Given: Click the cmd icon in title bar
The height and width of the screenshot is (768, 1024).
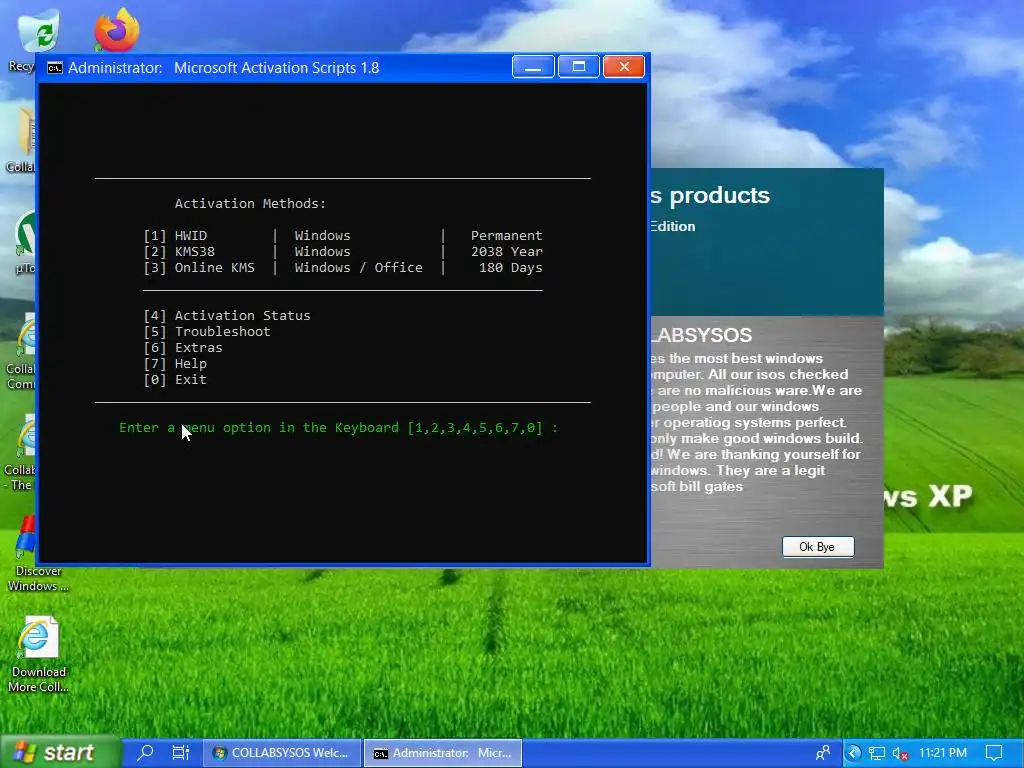Looking at the screenshot, I should [55, 68].
